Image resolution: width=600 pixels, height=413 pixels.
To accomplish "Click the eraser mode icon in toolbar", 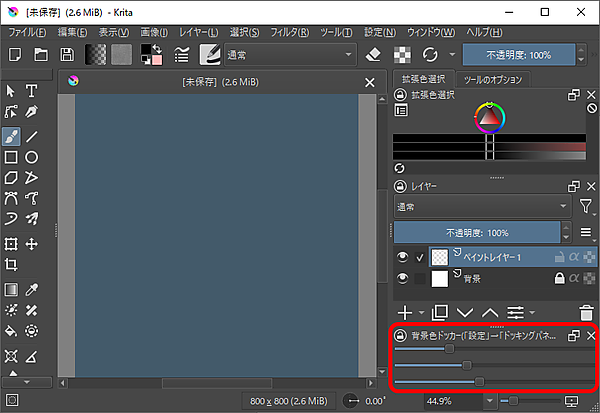I will tap(371, 54).
